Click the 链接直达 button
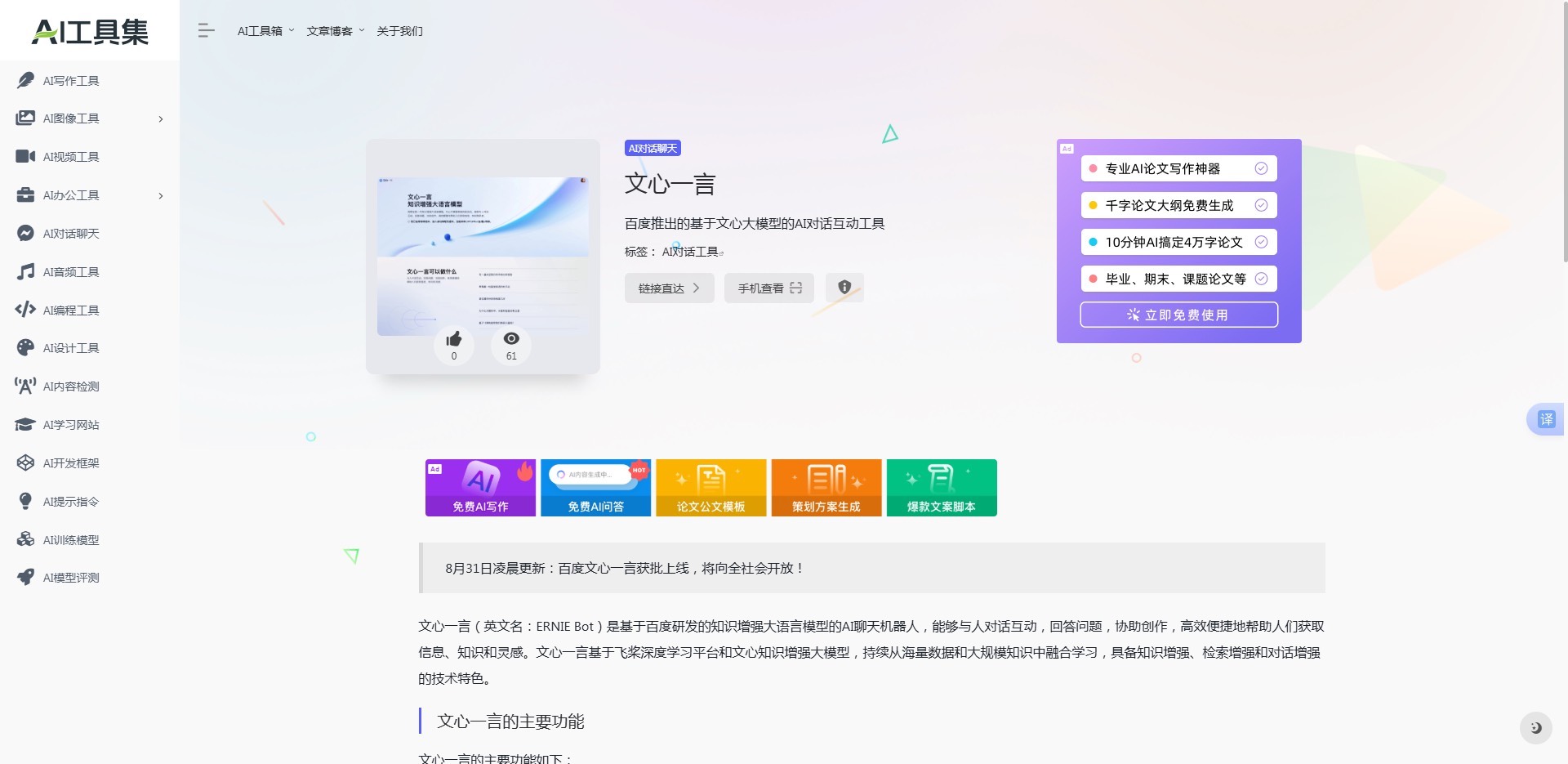The image size is (1568, 764). (670, 288)
